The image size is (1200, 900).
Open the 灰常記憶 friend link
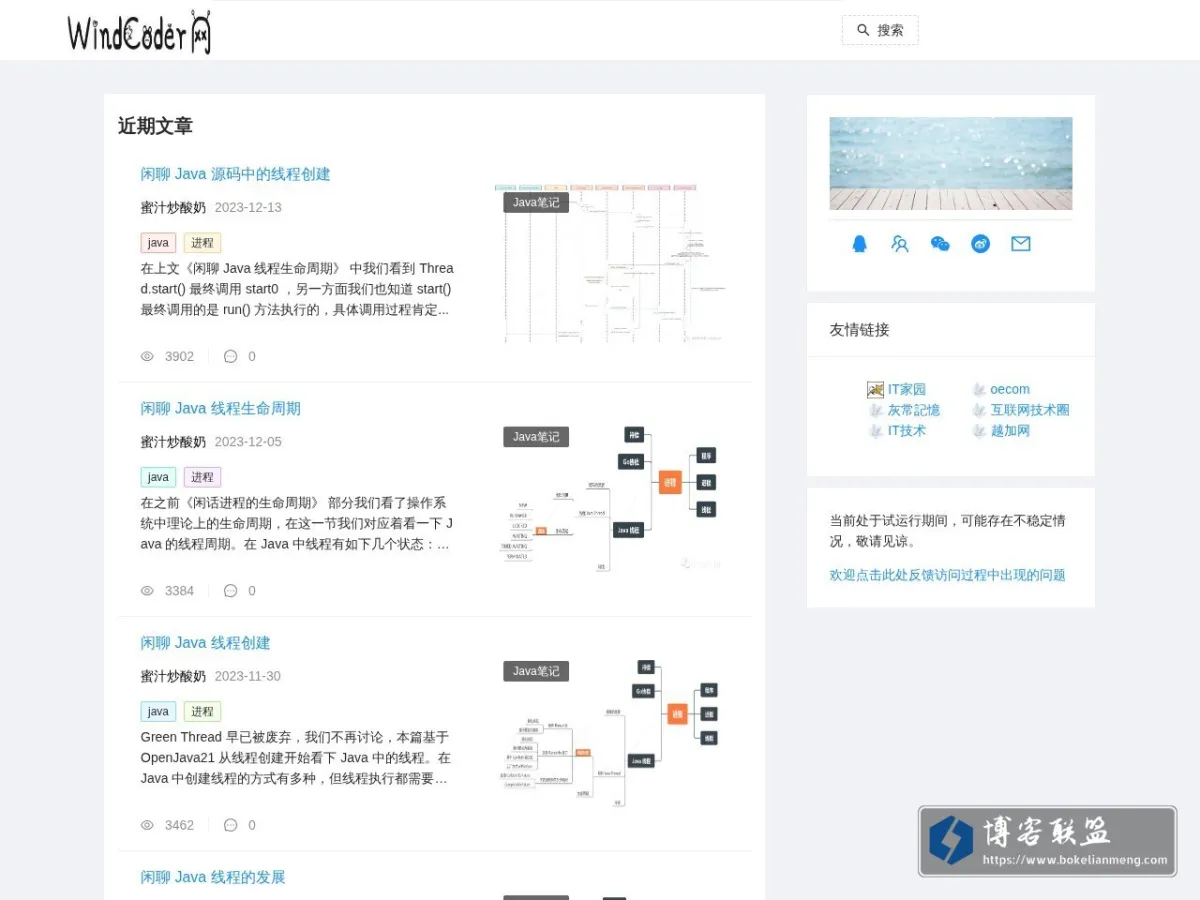click(x=914, y=410)
